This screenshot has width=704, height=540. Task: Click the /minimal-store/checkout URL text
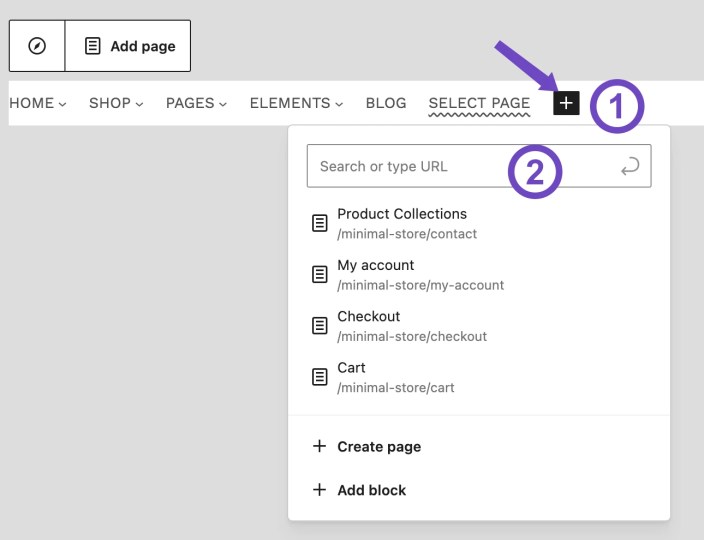tap(412, 336)
